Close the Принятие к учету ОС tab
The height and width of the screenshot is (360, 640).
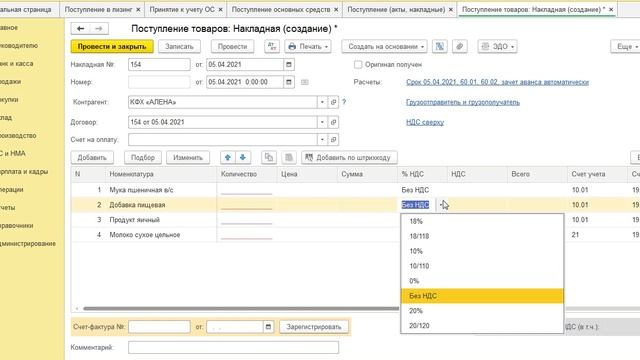coord(220,9)
